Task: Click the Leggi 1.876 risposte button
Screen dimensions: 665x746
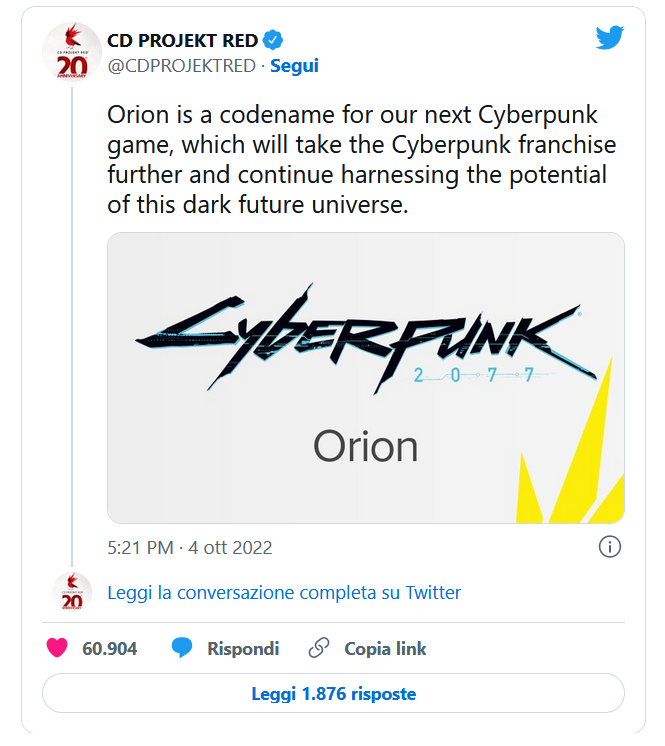Action: coord(333,693)
